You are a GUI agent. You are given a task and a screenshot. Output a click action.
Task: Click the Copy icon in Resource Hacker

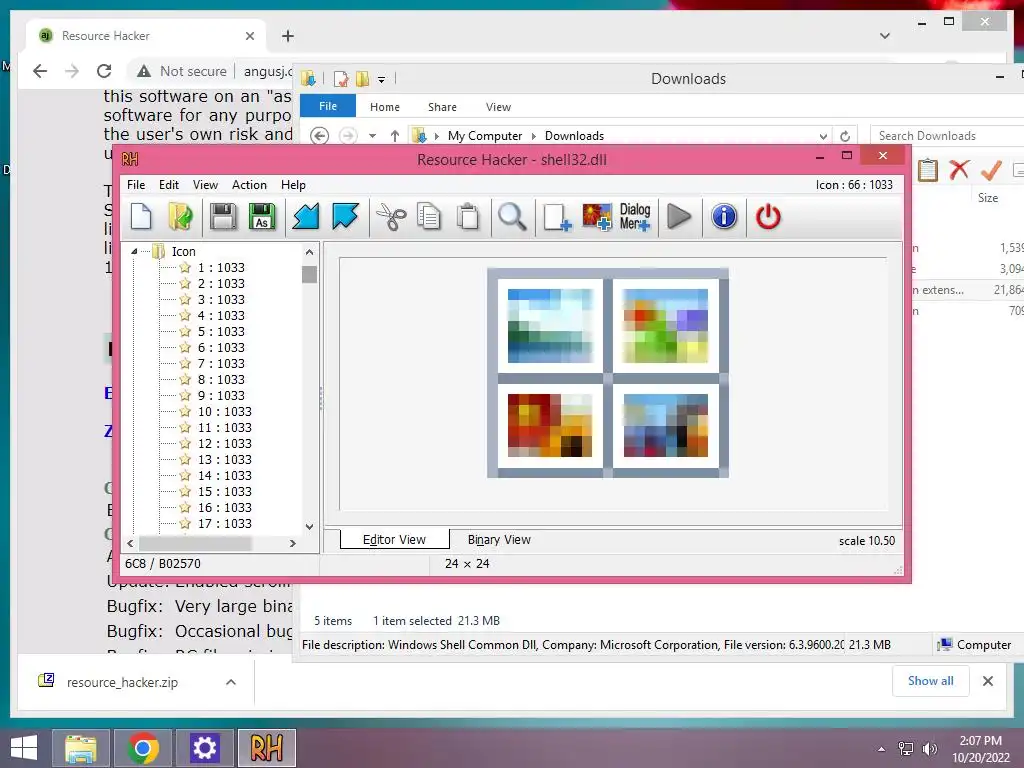429,217
